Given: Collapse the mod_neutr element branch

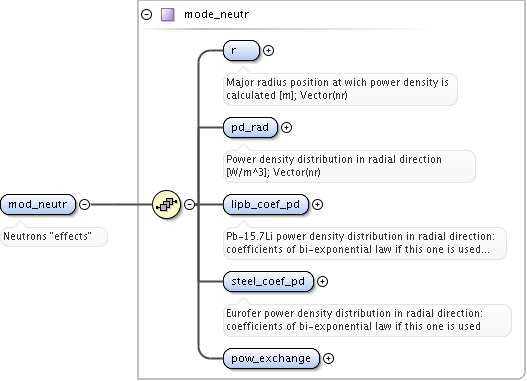Looking at the screenshot, I should point(84,204).
